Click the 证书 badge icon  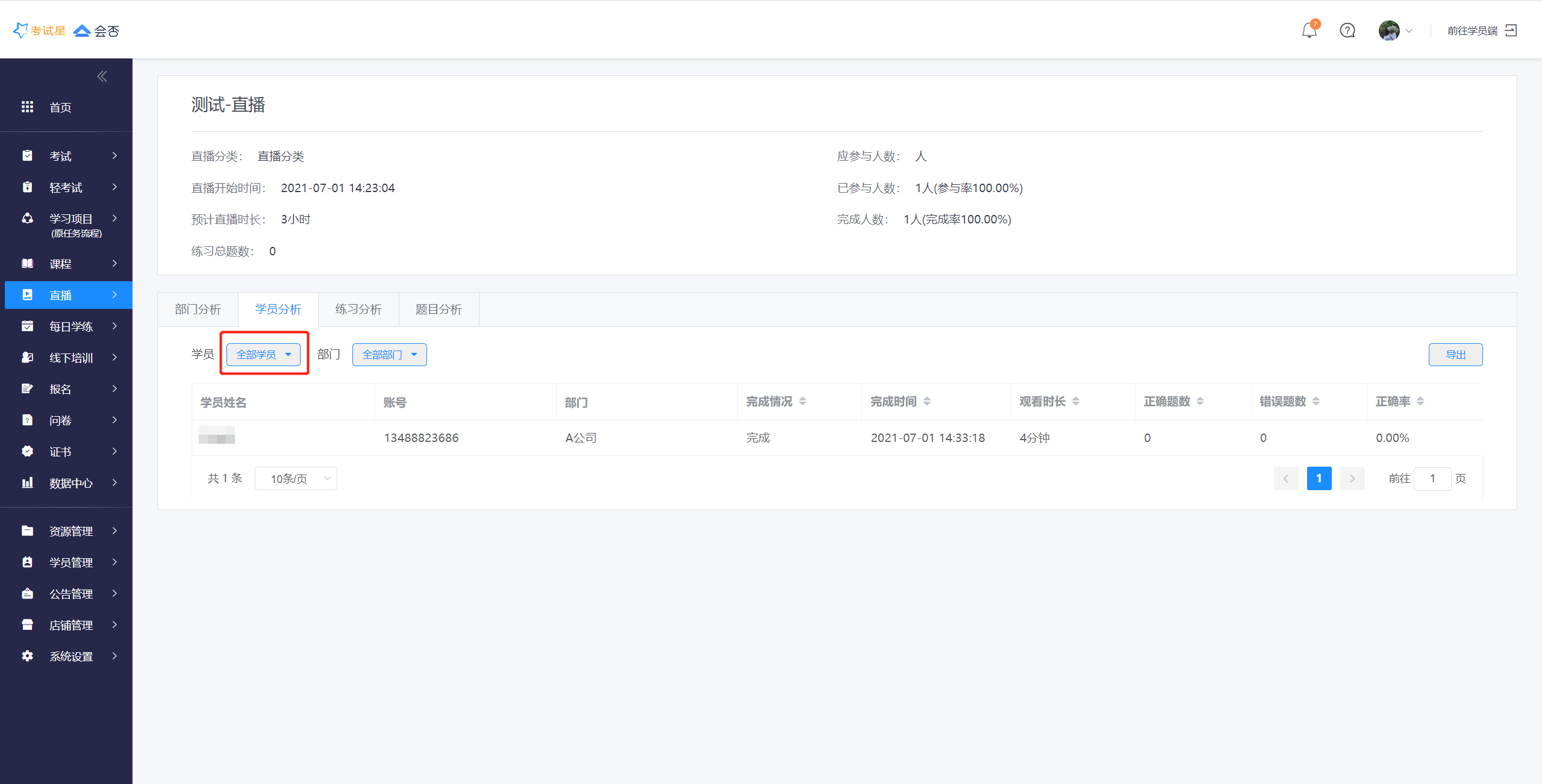coord(27,451)
